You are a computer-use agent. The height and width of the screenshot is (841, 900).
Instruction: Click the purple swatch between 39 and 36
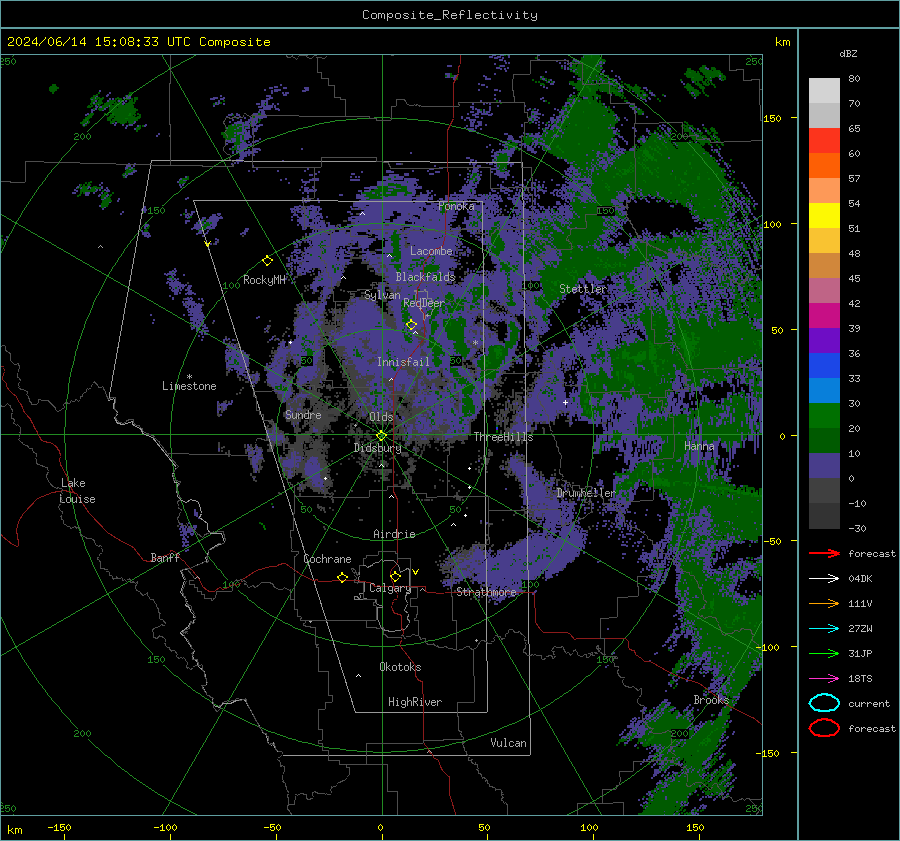[824, 340]
